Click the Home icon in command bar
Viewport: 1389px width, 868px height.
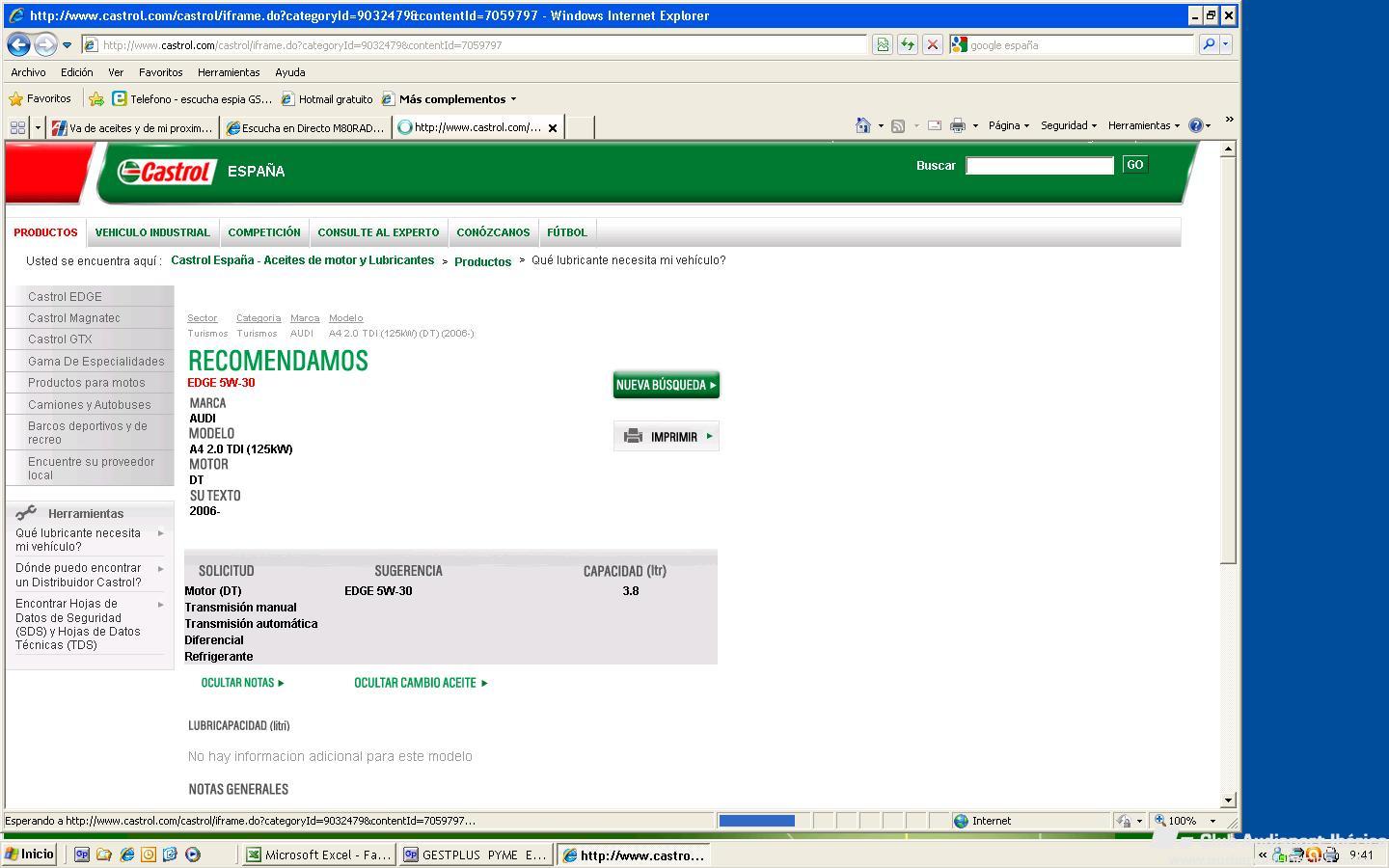click(x=863, y=125)
